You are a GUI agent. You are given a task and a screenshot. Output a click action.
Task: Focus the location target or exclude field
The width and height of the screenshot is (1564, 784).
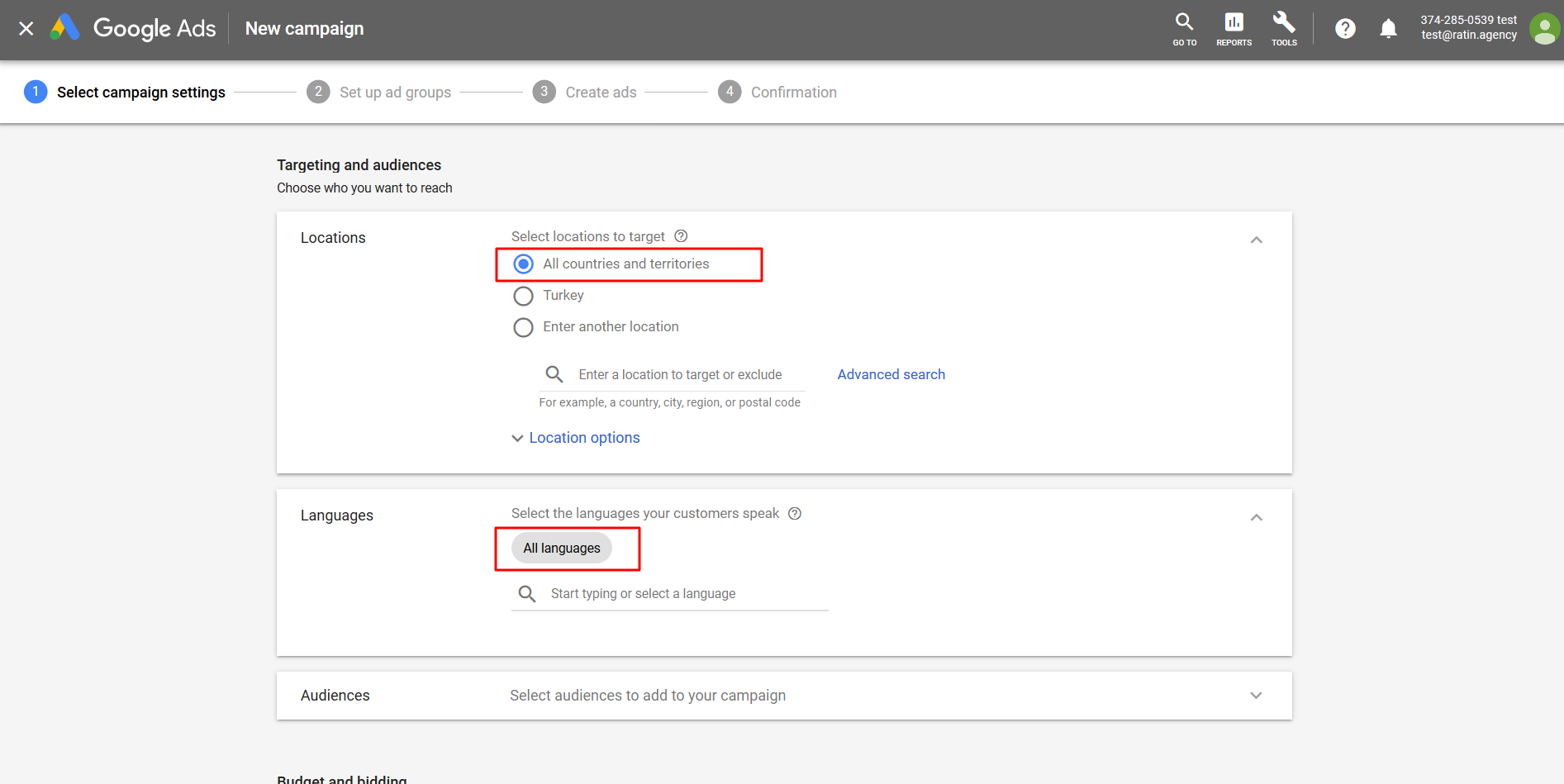tap(673, 374)
